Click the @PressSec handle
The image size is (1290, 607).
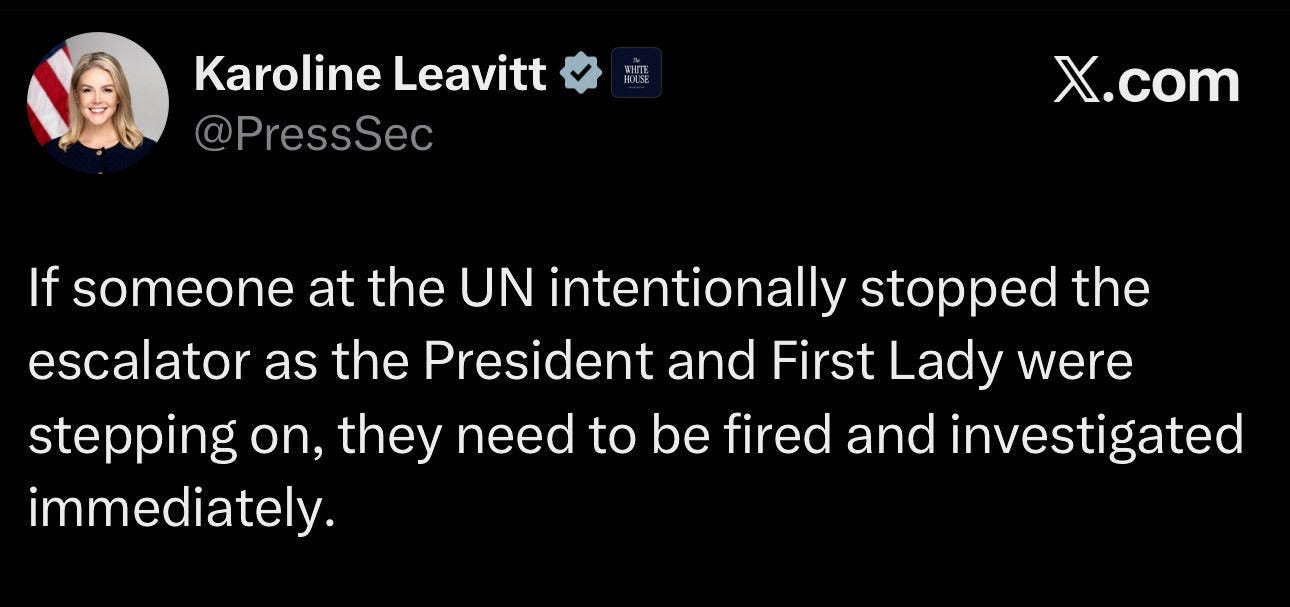click(313, 133)
